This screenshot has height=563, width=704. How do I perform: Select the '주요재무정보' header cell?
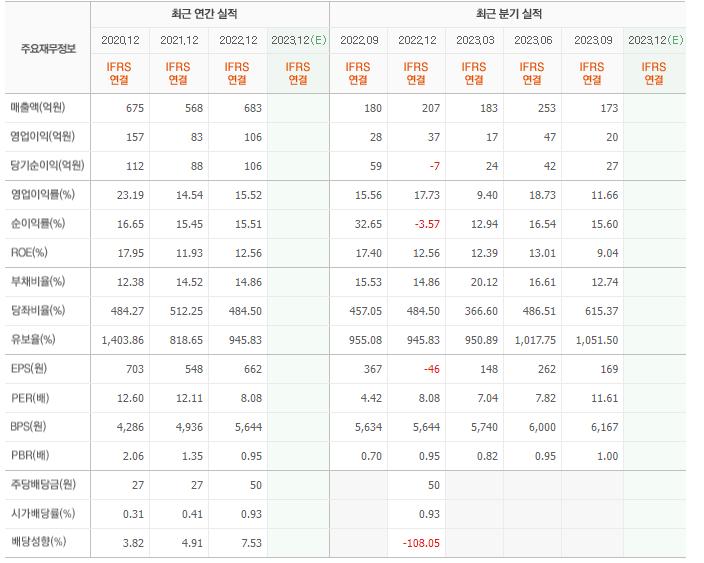coord(48,48)
